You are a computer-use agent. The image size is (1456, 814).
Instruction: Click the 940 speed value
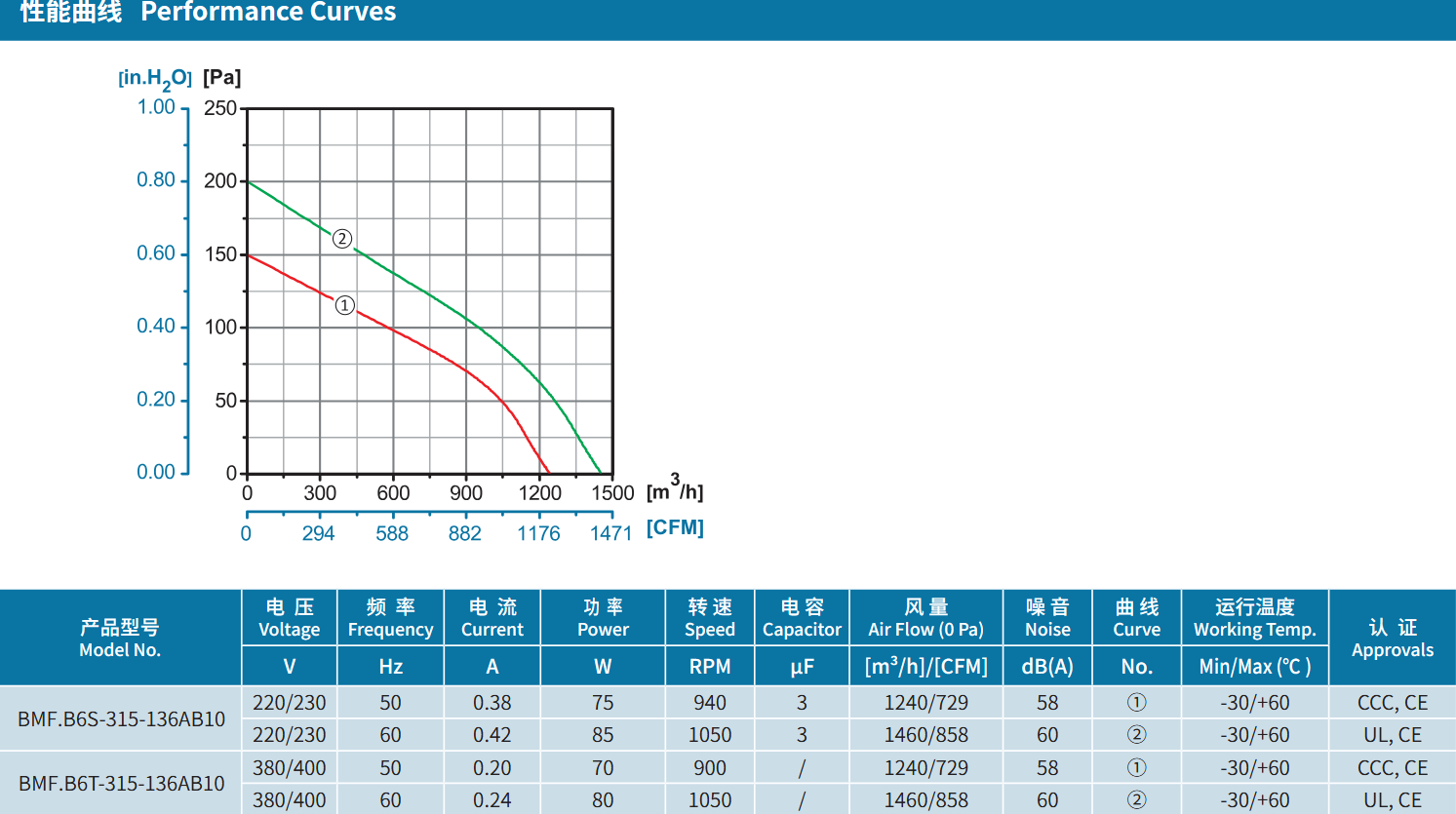pyautogui.click(x=710, y=703)
